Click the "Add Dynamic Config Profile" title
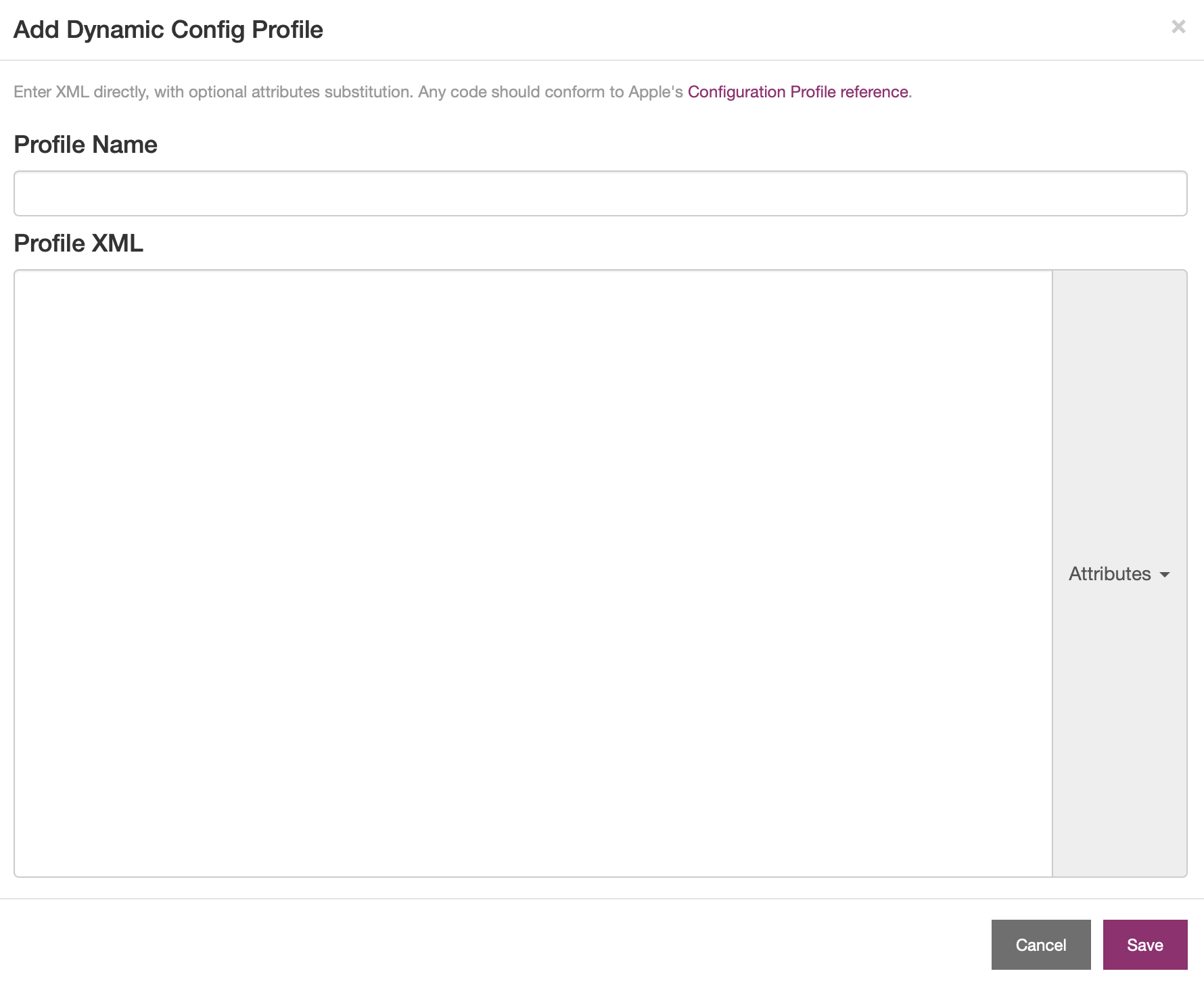The height and width of the screenshot is (986, 1204). tap(168, 30)
